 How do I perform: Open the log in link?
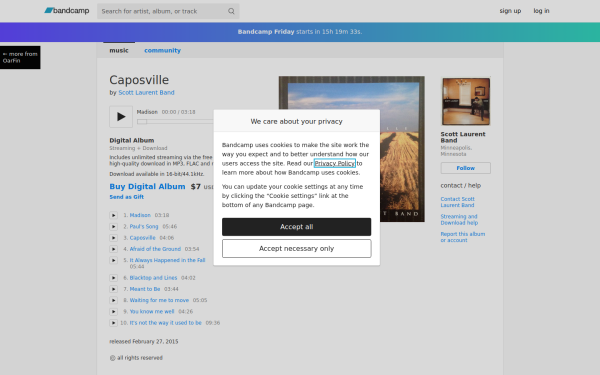541,11
